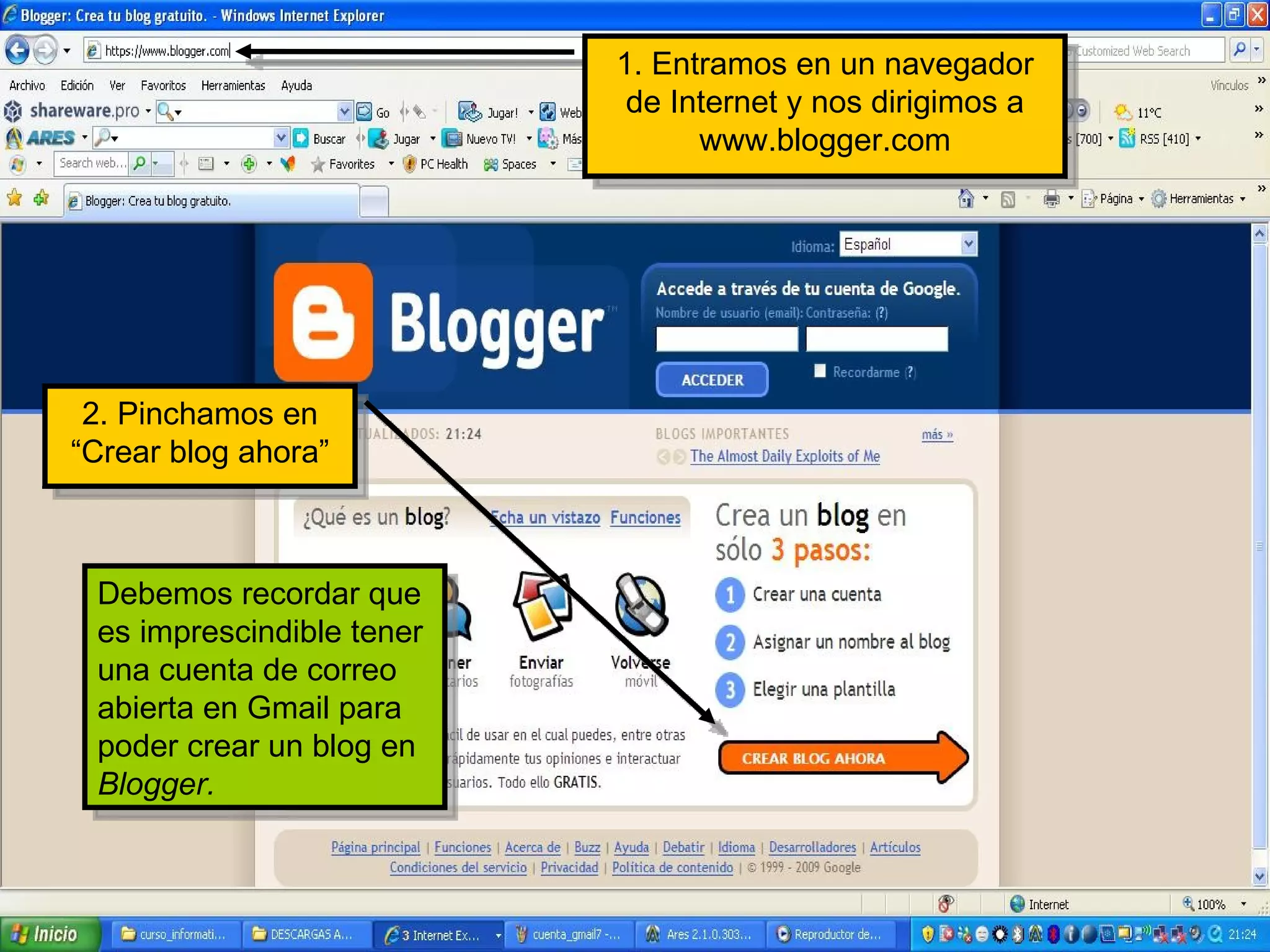Open the Idioma language dropdown
The image size is (1270, 952).
[x=969, y=244]
